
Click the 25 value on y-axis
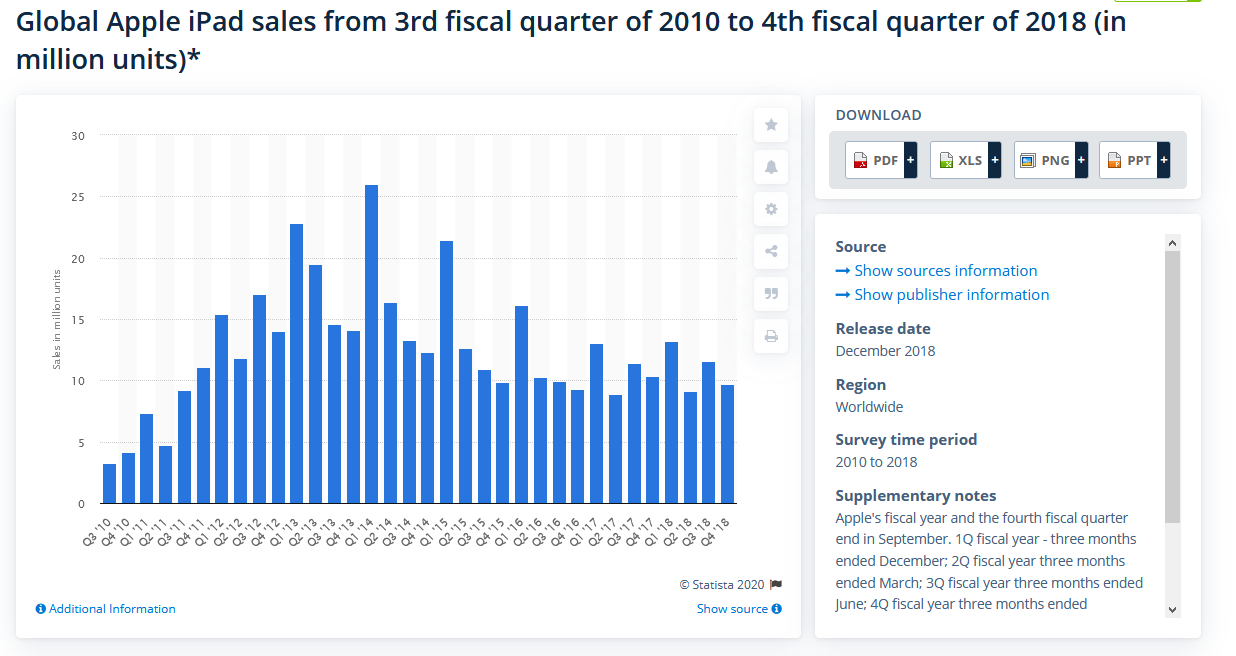(79, 197)
